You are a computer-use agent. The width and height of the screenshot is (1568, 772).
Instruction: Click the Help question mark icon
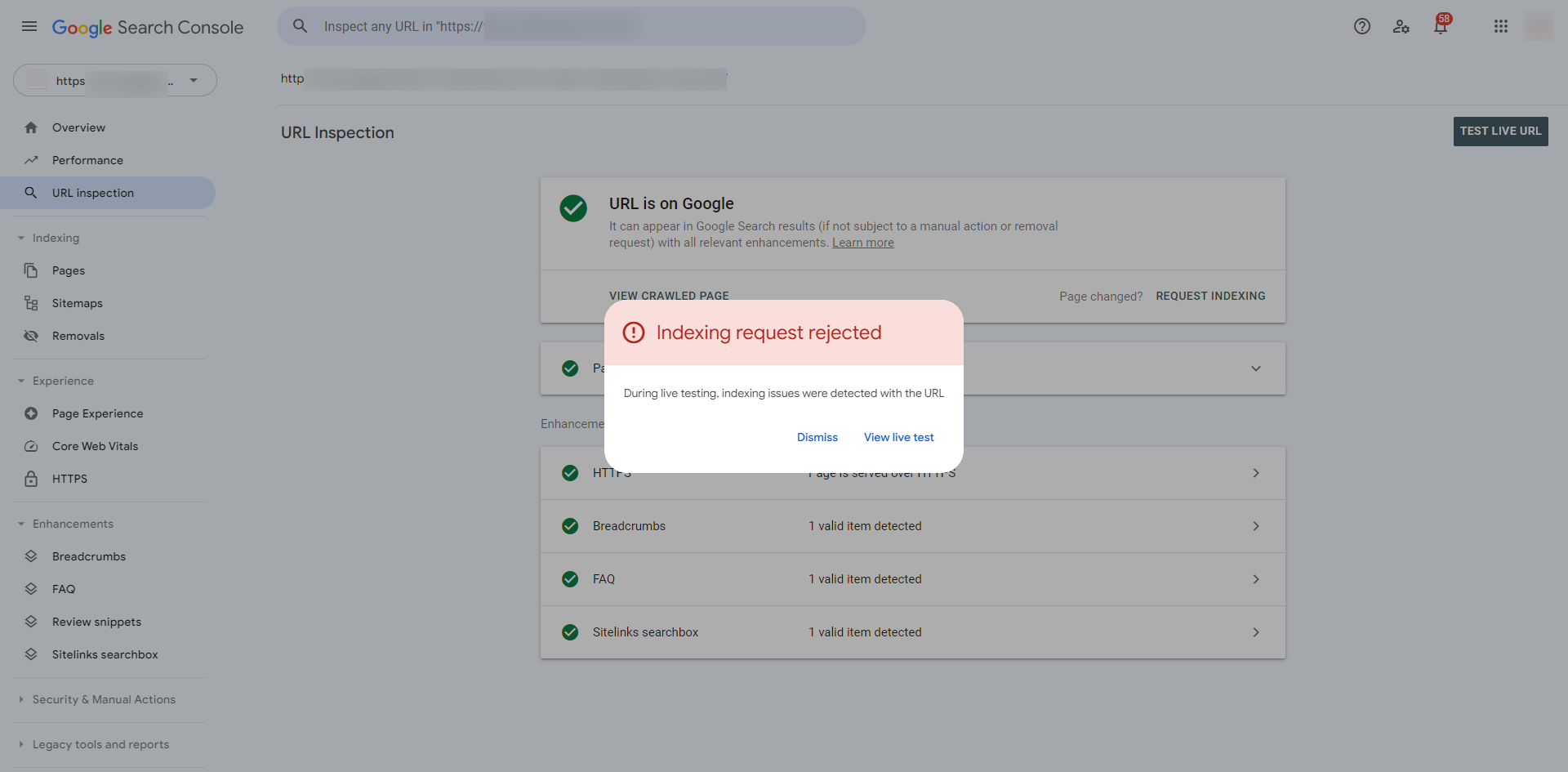(x=1362, y=26)
